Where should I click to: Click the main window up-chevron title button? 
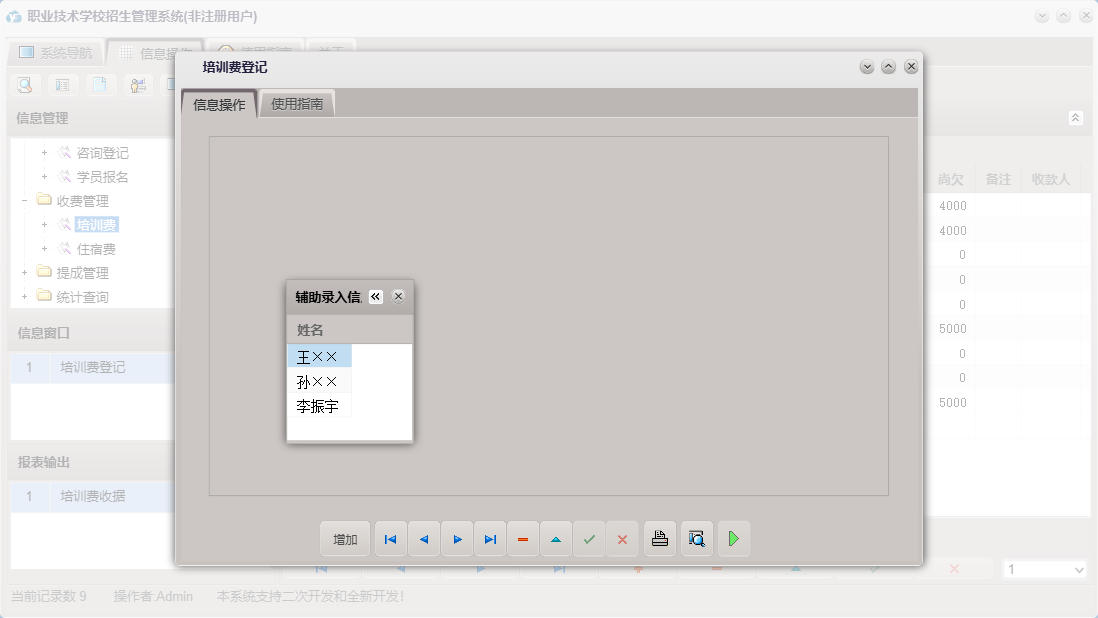pyautogui.click(x=1063, y=16)
